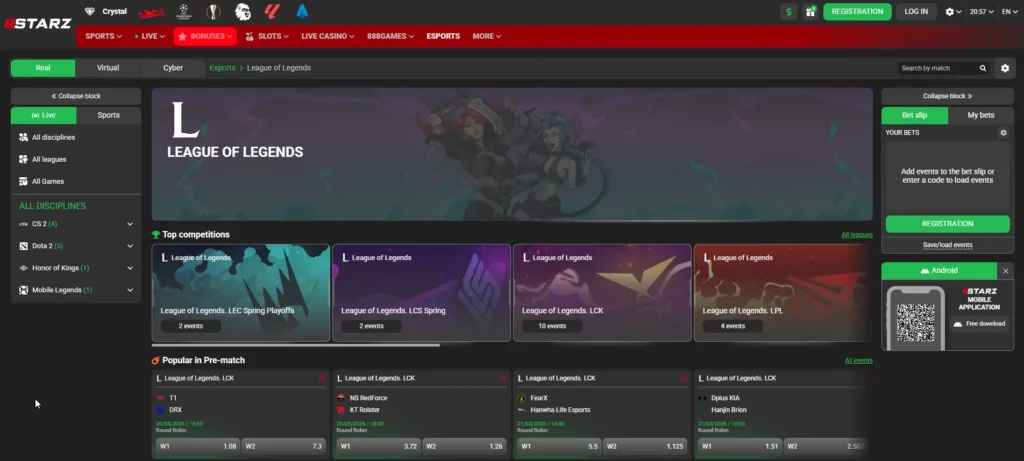The image size is (1024, 461).
Task: Open the EN language dropdown
Action: (1009, 12)
